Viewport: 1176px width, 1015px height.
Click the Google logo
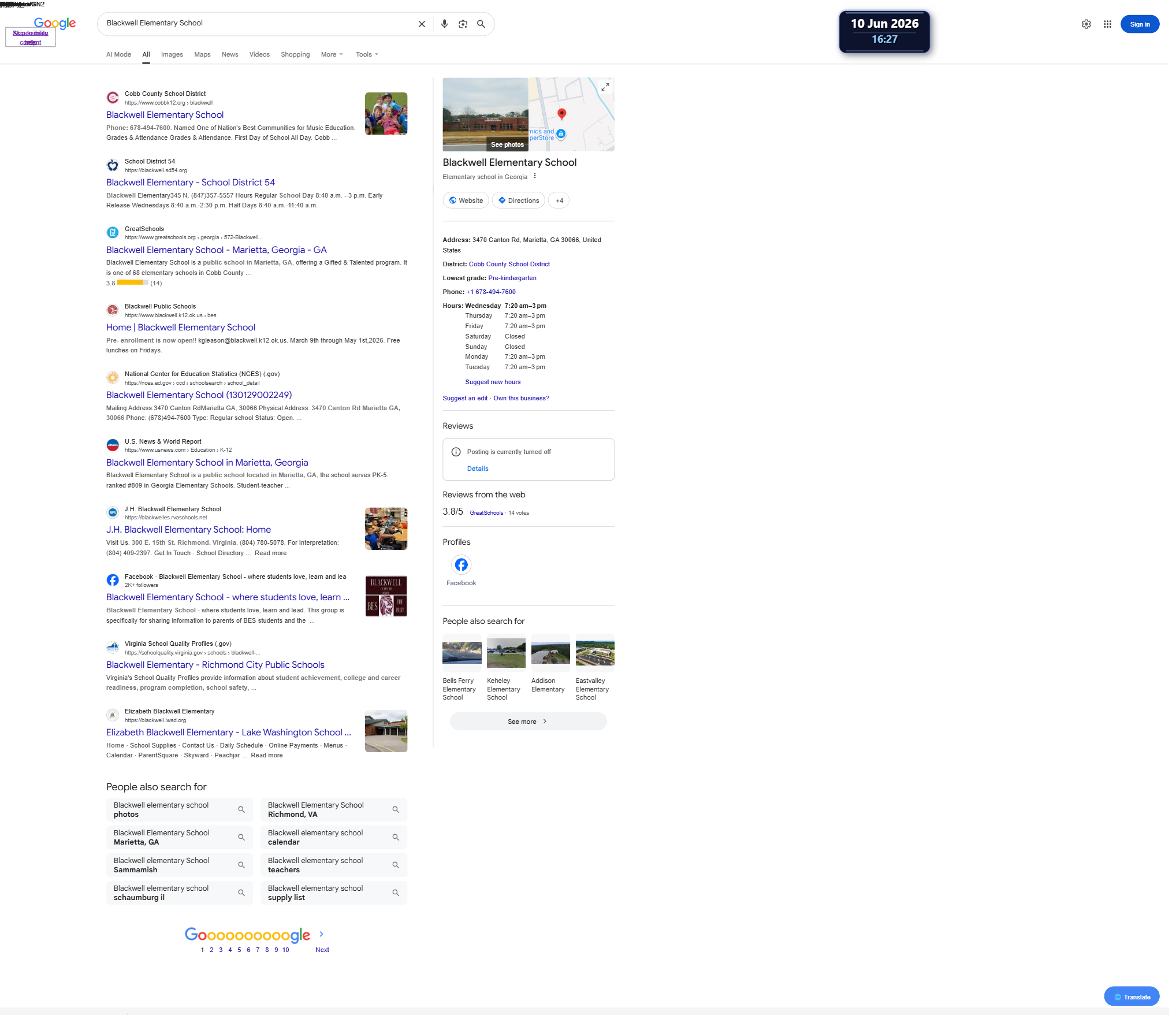(x=55, y=23)
